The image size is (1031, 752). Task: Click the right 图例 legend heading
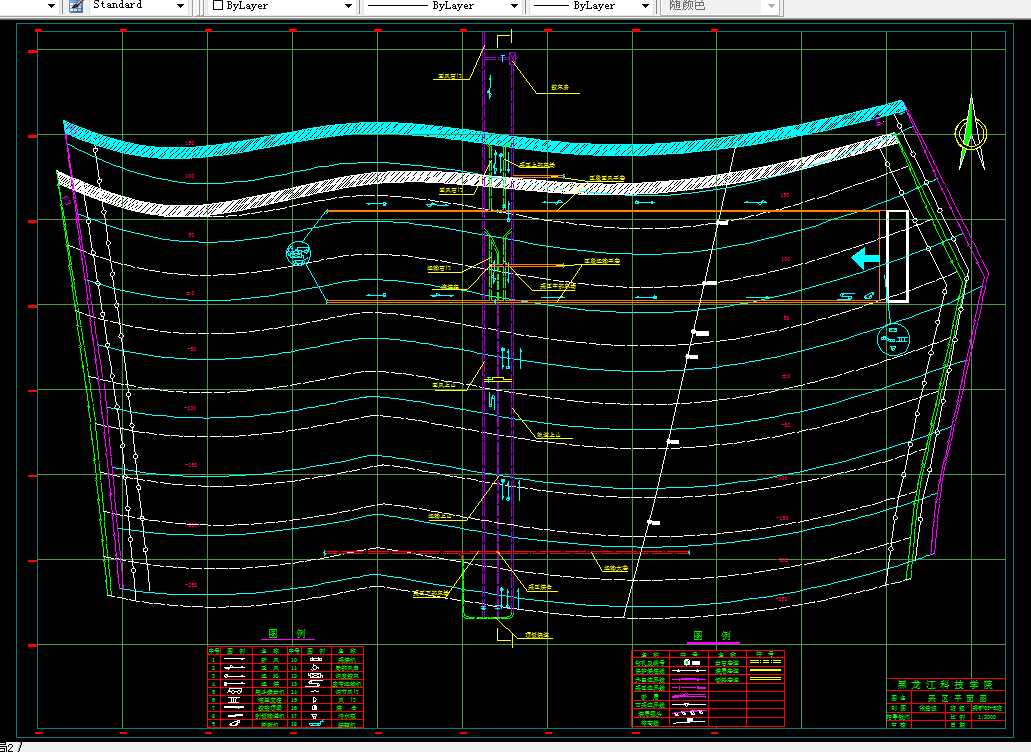(x=712, y=636)
